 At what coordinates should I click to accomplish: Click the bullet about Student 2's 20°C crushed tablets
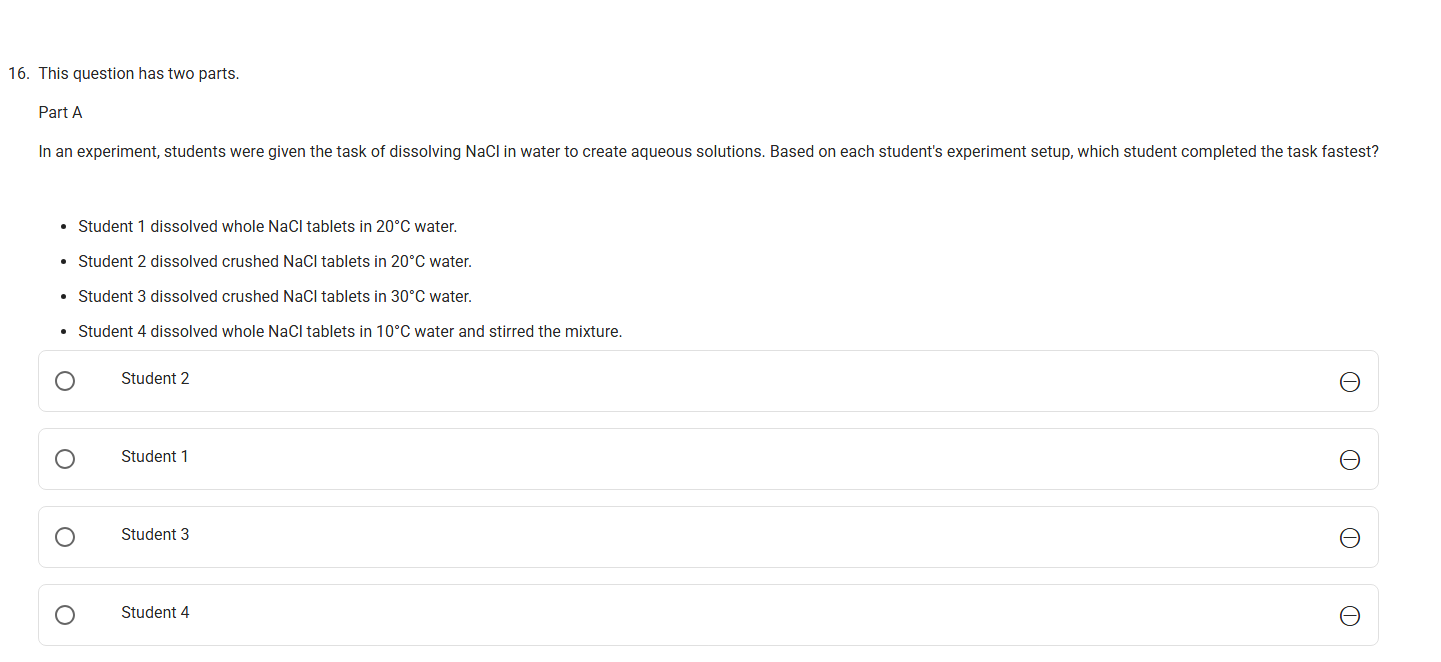pyautogui.click(x=274, y=262)
